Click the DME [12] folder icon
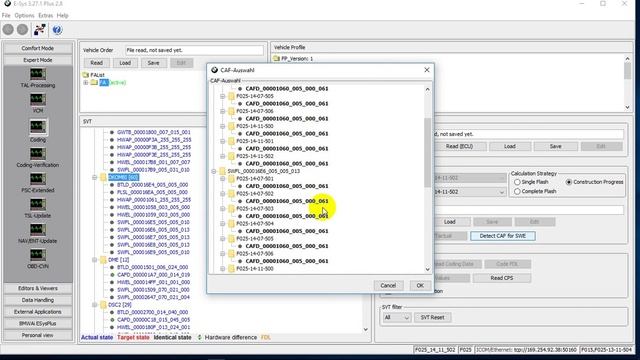 tap(103, 260)
